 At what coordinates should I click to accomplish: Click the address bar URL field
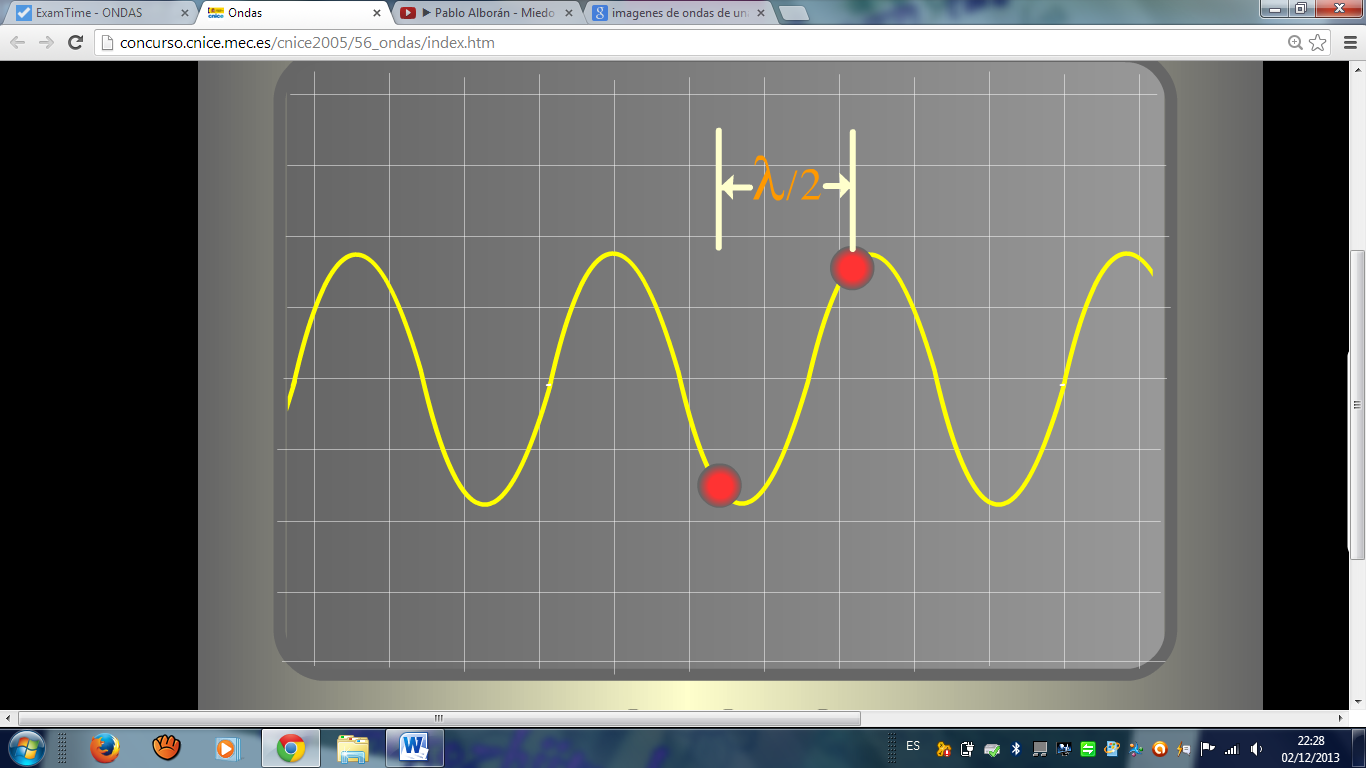click(x=690, y=42)
